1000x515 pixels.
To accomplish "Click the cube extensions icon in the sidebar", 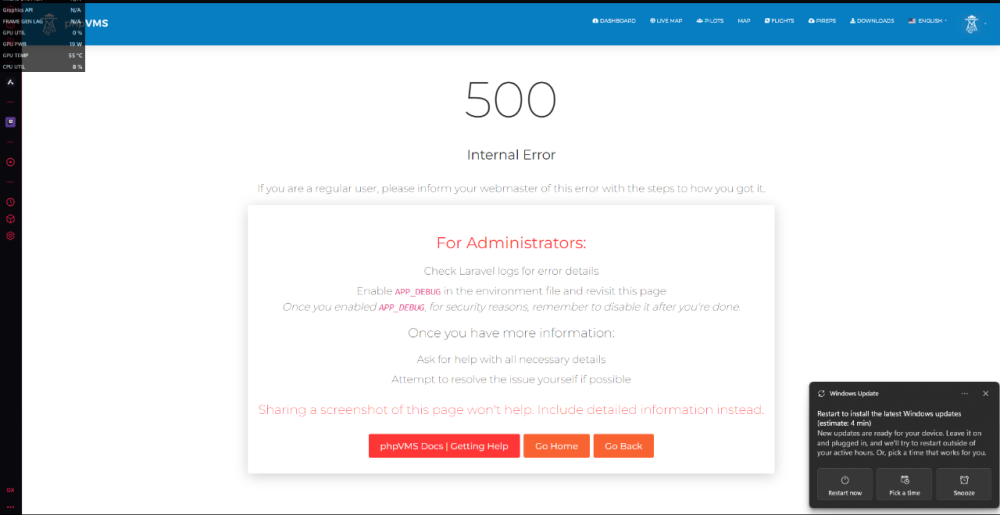I will point(11,219).
